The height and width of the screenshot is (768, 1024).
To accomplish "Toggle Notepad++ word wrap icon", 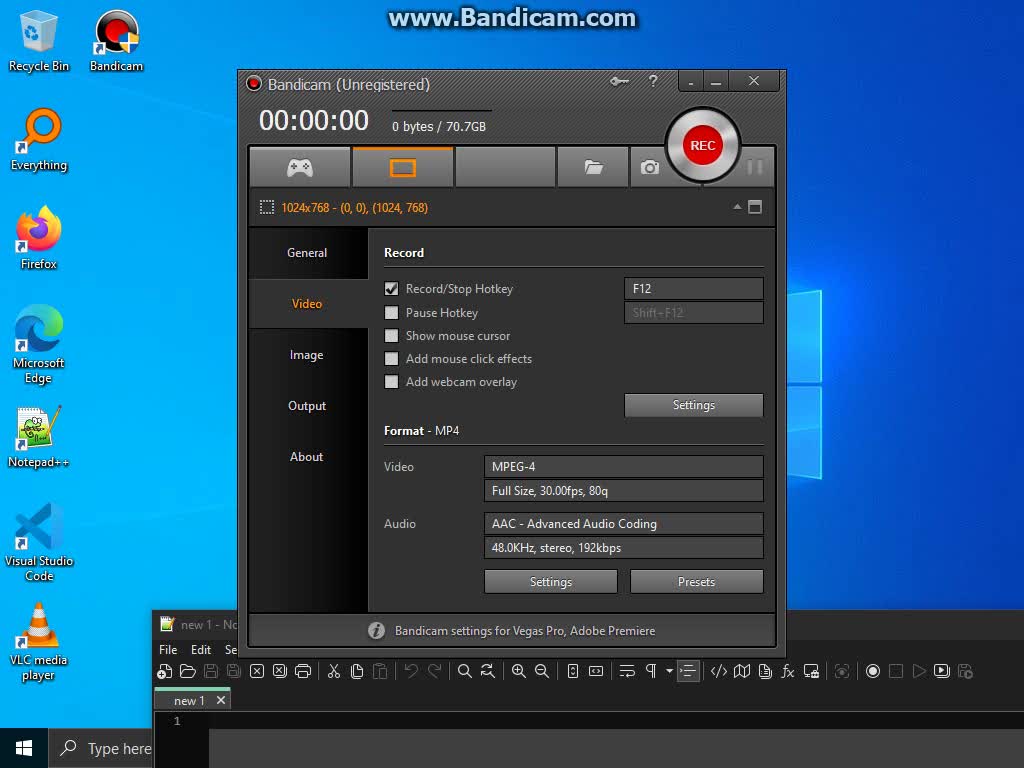I will 627,671.
